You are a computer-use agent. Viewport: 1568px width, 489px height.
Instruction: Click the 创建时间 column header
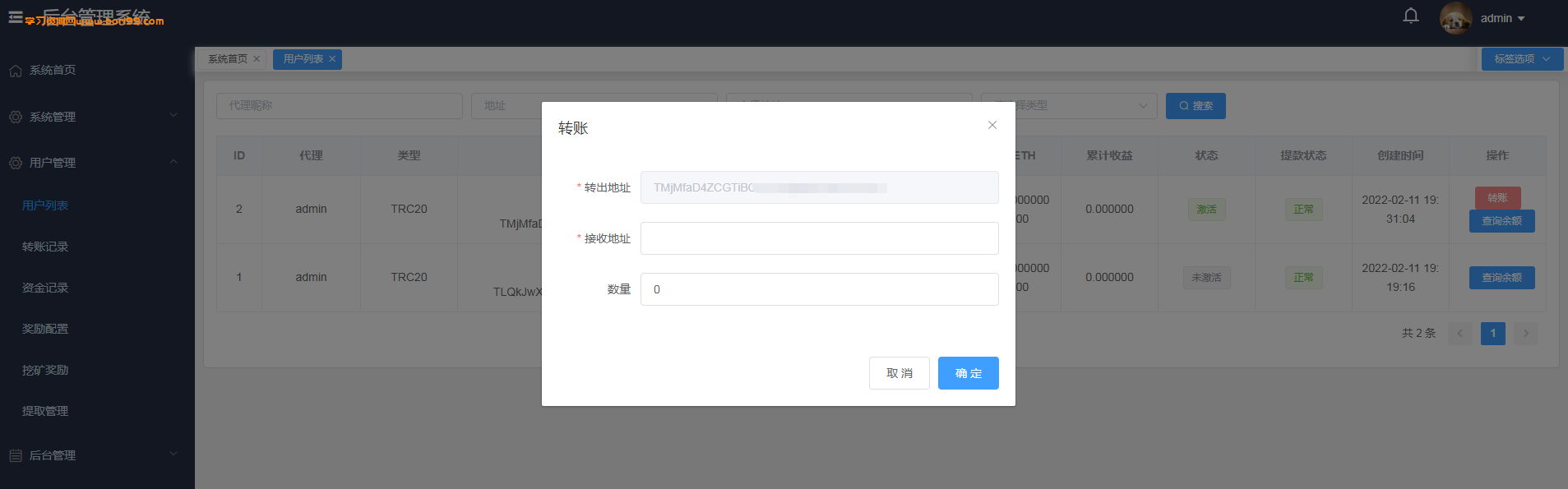click(x=1400, y=155)
